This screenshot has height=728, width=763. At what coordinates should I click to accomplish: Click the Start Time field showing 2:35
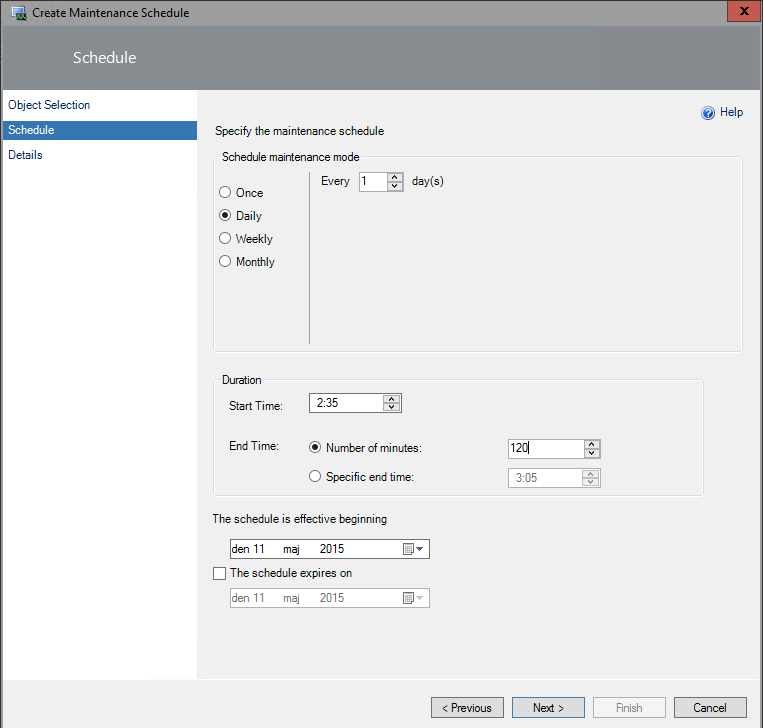coord(346,403)
